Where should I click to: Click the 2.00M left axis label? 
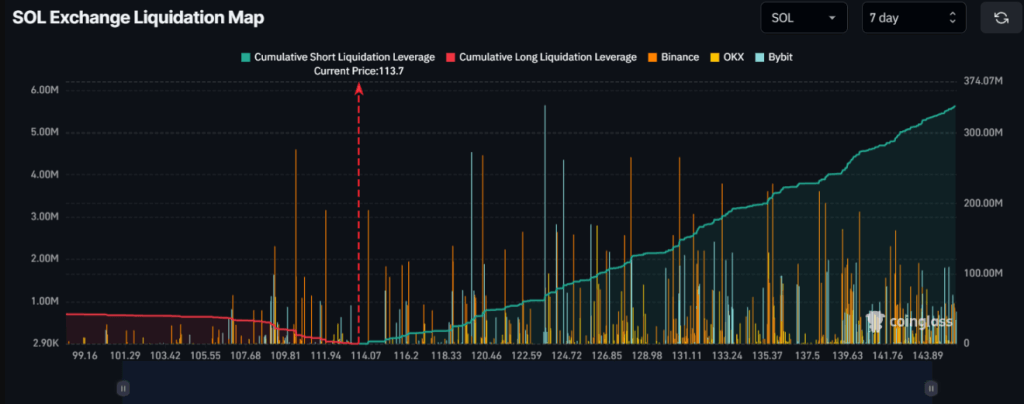[x=44, y=259]
